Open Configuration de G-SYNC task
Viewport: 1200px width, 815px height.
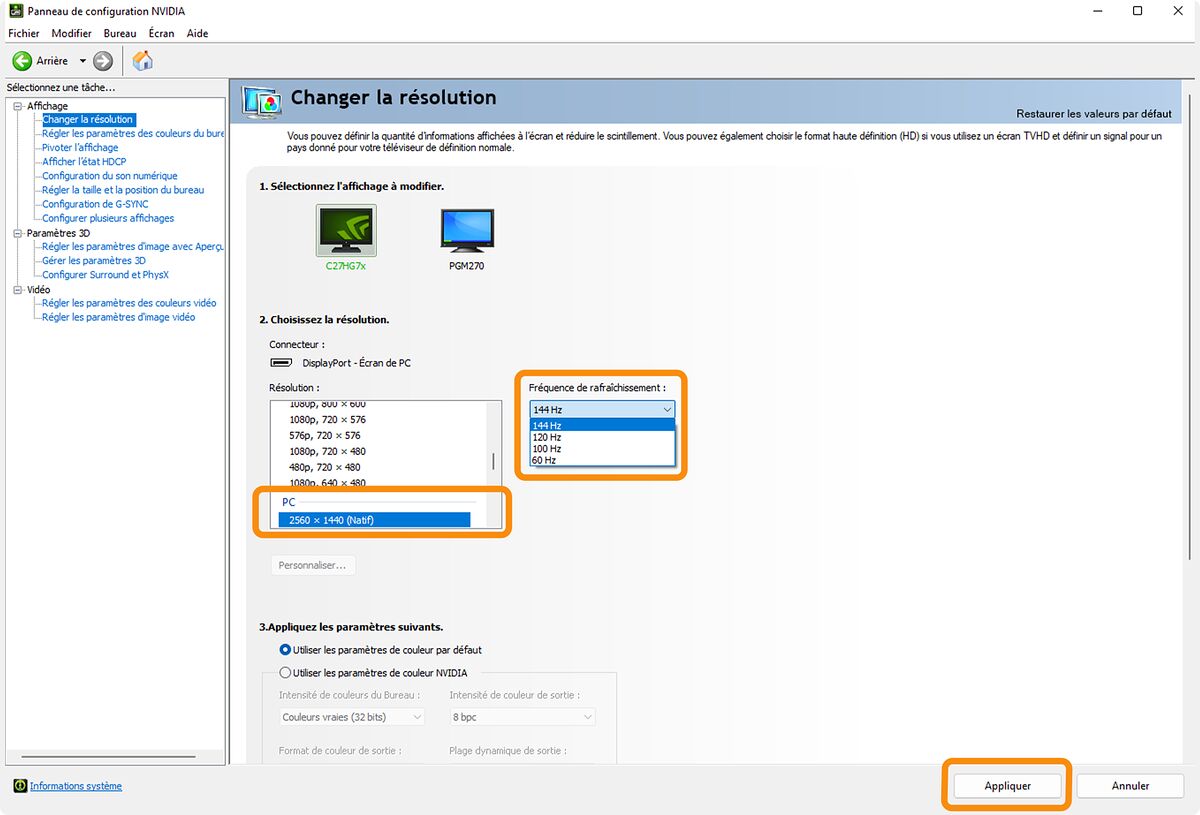tap(95, 204)
